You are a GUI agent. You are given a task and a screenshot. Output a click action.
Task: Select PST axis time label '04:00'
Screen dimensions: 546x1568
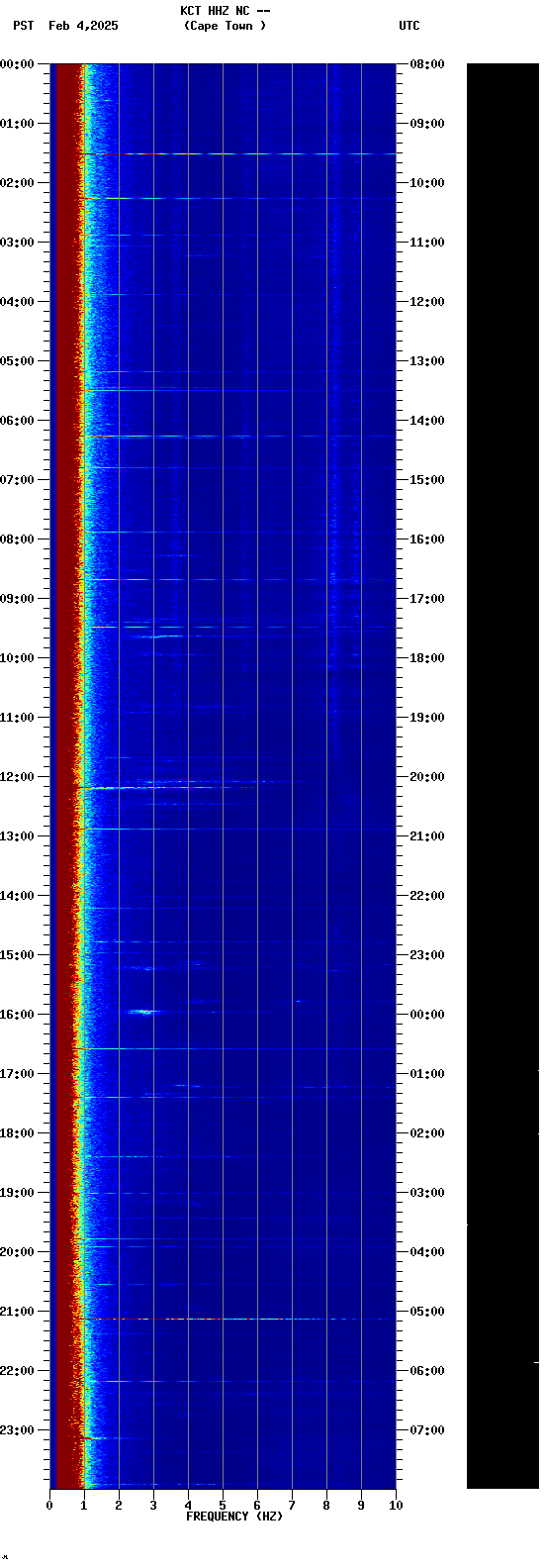18,302
